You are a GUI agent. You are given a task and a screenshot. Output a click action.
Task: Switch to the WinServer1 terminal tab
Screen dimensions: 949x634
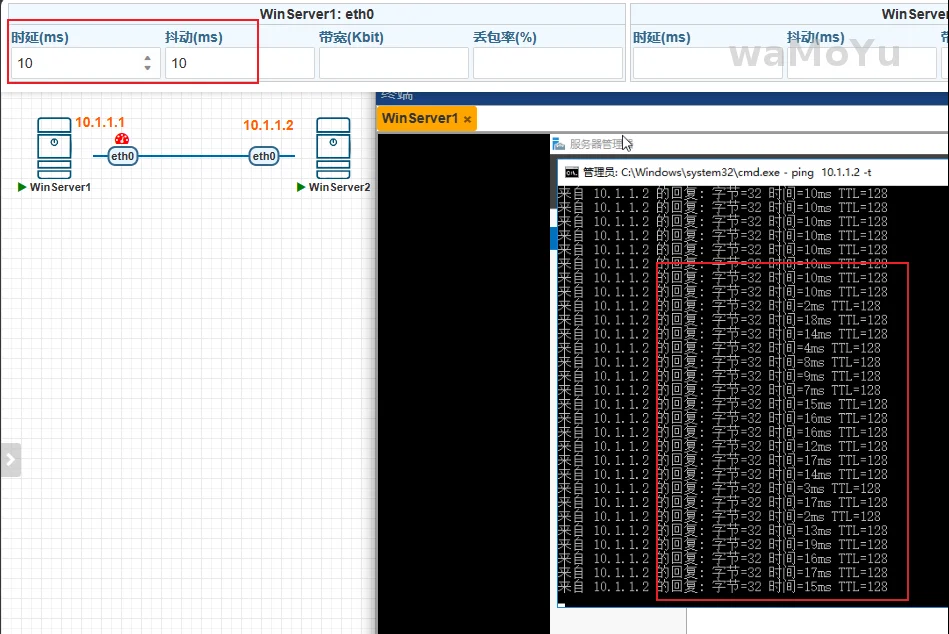(x=420, y=118)
